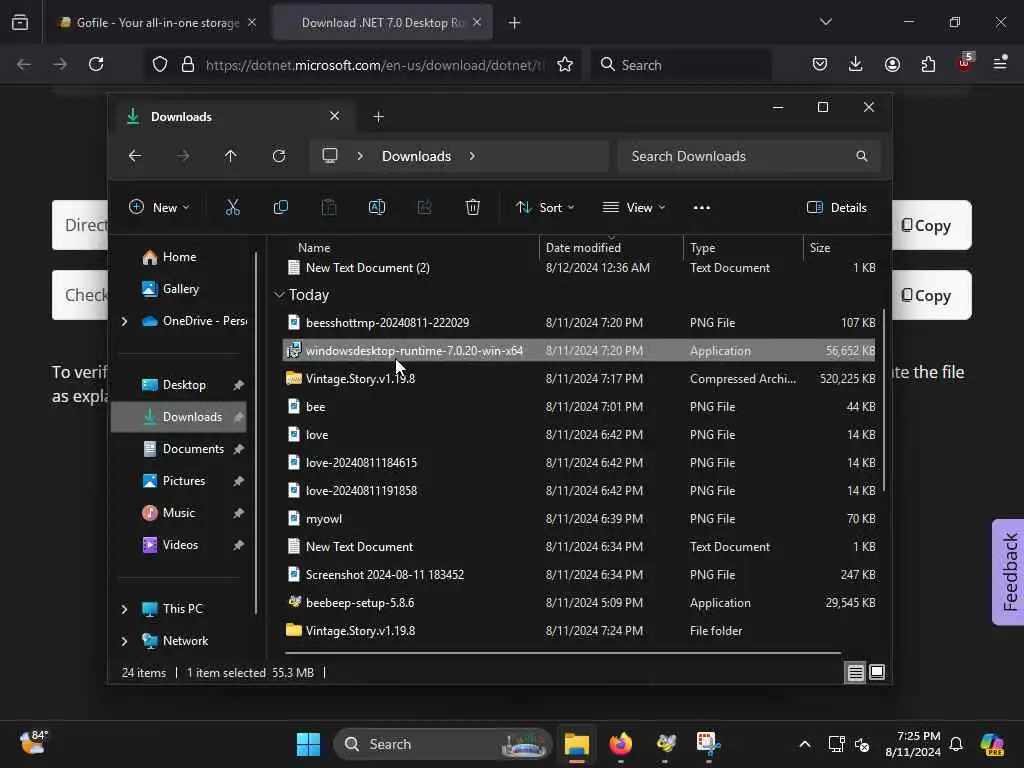Click the Firefox address bar URL
Viewport: 1024px width, 768px height.
point(374,65)
